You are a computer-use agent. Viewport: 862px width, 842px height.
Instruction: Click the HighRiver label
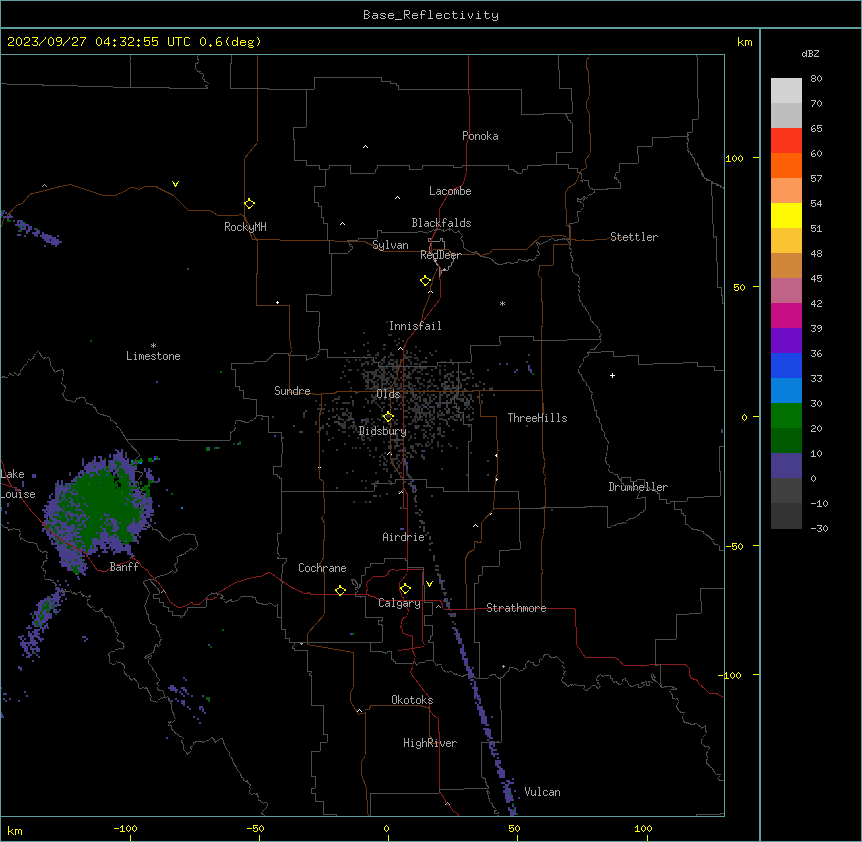(x=430, y=743)
